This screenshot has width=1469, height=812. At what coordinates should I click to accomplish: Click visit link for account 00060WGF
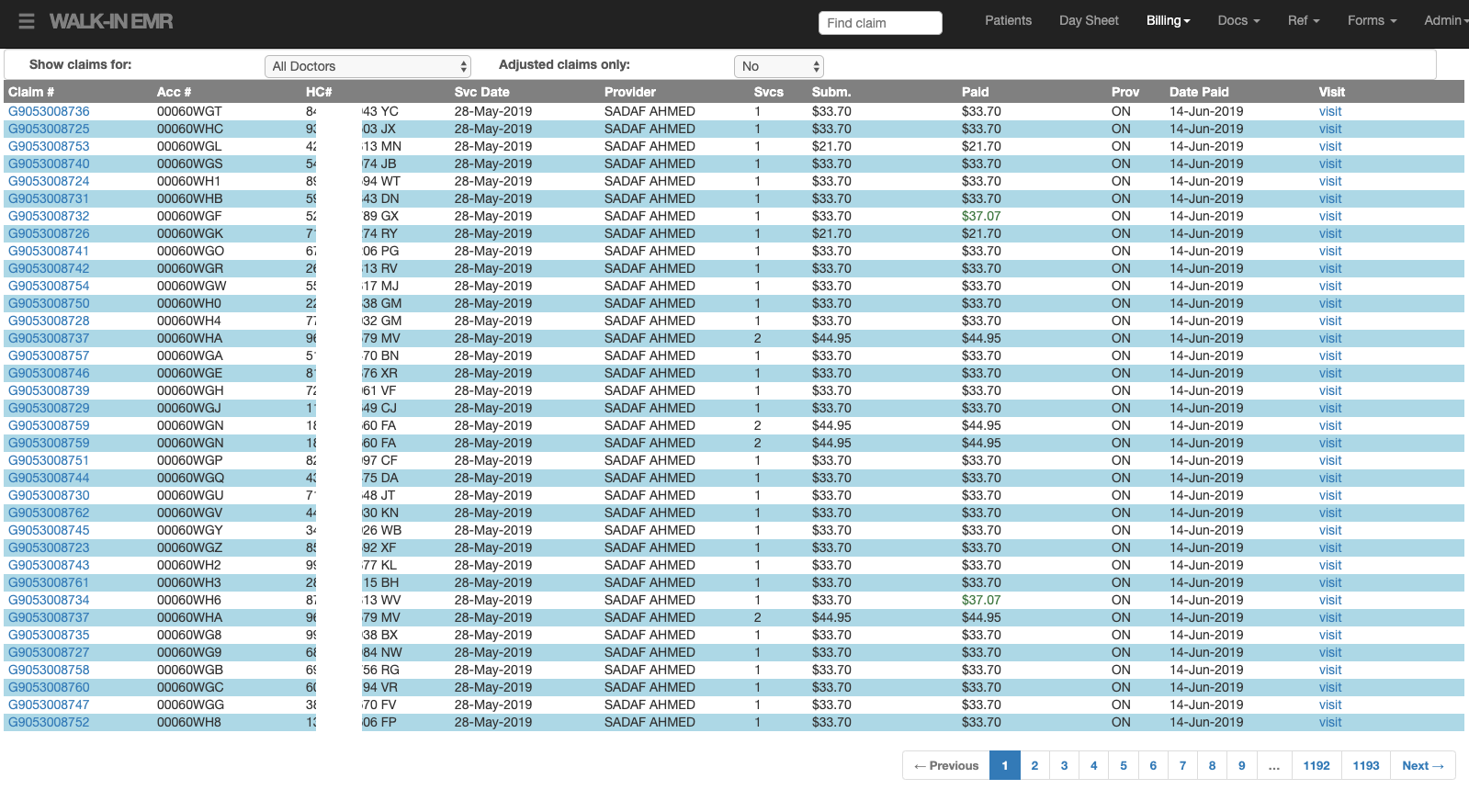pyautogui.click(x=1330, y=216)
